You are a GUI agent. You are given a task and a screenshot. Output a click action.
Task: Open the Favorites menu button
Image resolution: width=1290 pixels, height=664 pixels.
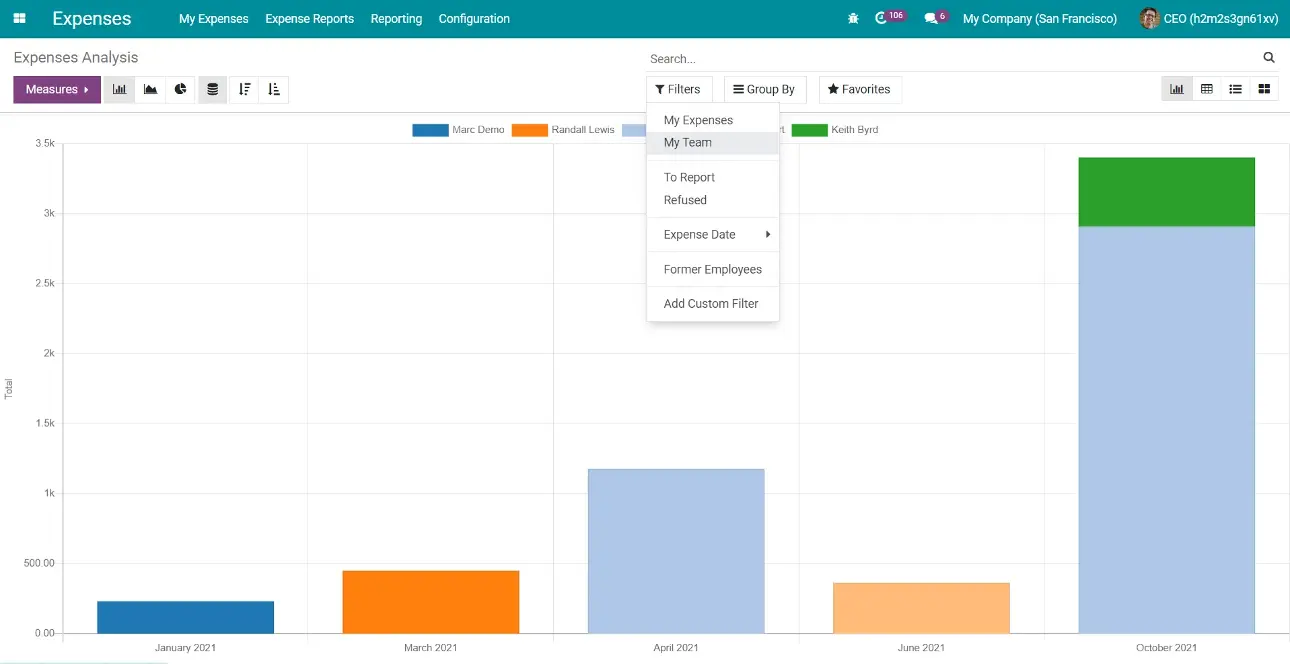pyautogui.click(x=859, y=89)
